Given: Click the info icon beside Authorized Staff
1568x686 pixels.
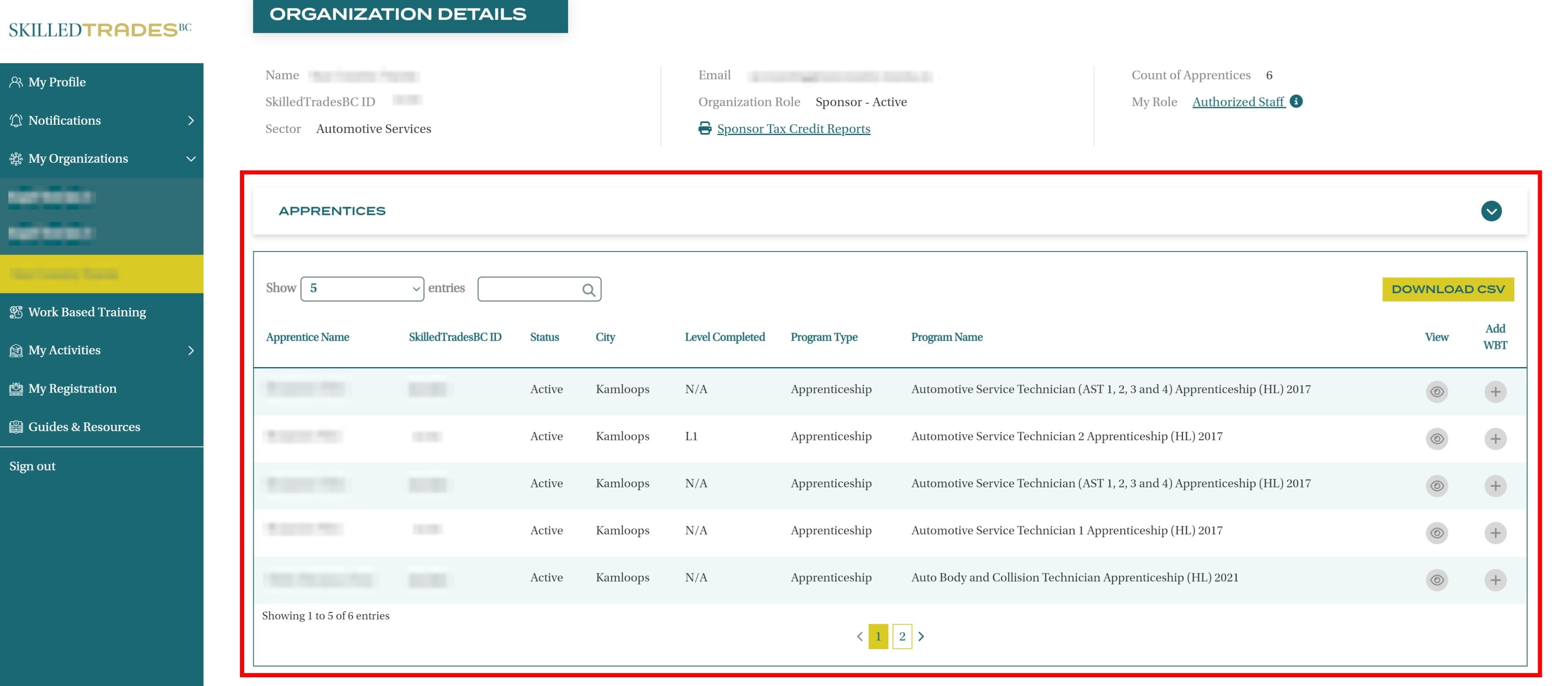Looking at the screenshot, I should click(1296, 101).
